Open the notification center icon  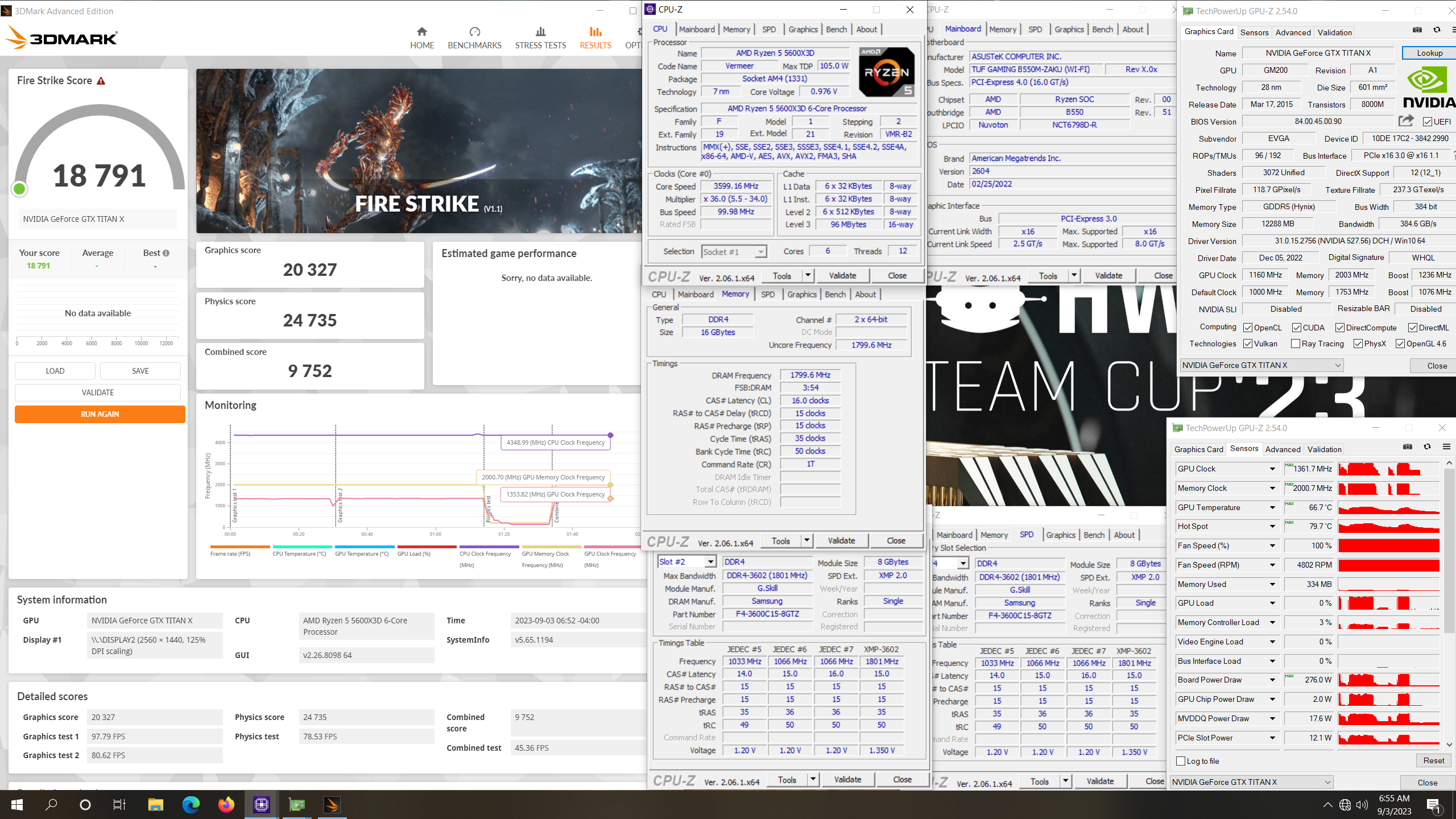[1433, 805]
